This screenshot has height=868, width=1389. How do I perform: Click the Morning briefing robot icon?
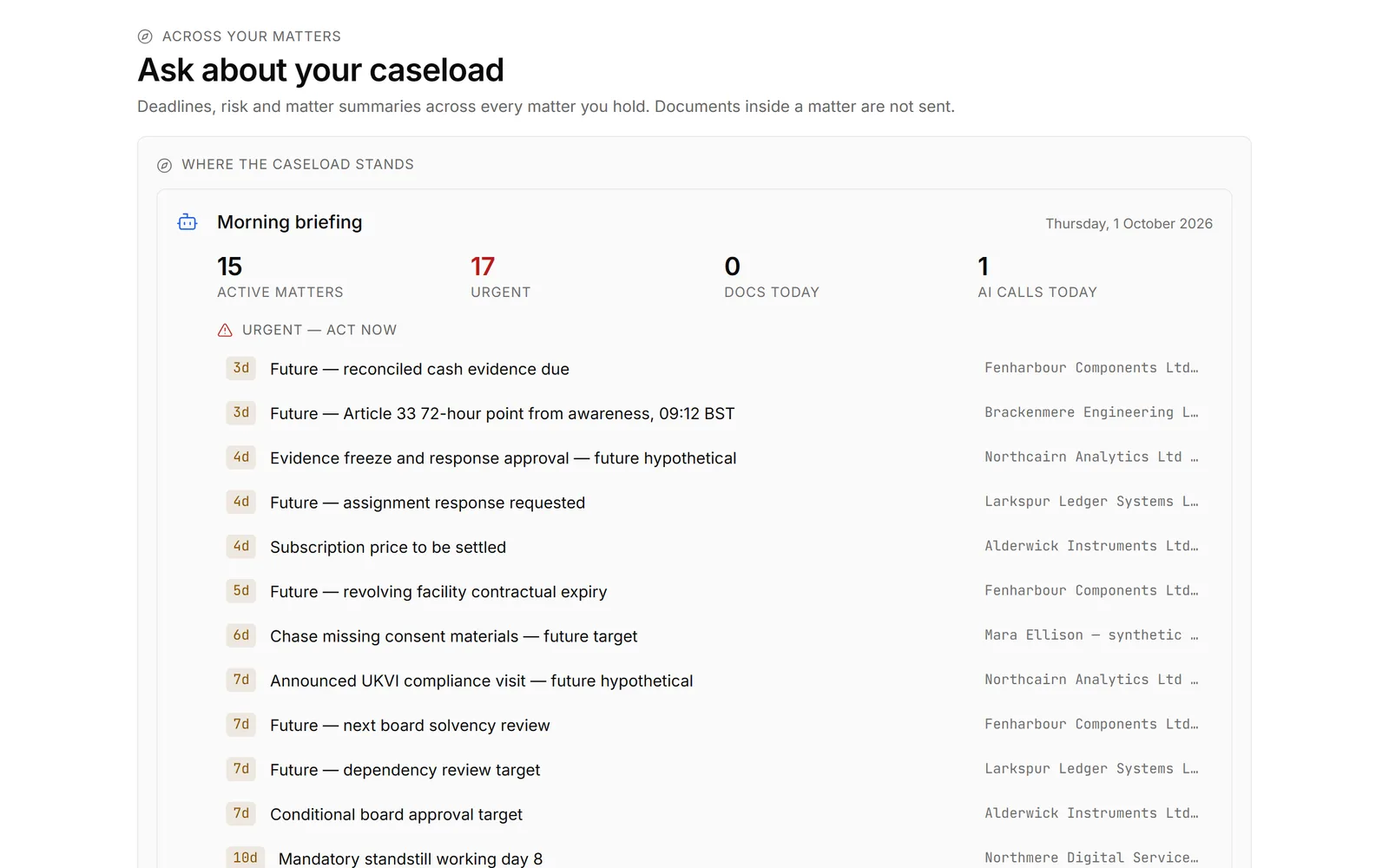[187, 222]
